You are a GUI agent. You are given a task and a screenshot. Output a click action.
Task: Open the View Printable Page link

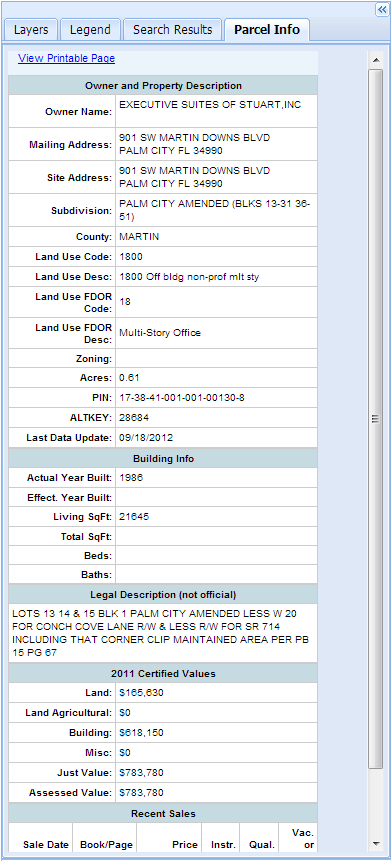66,58
